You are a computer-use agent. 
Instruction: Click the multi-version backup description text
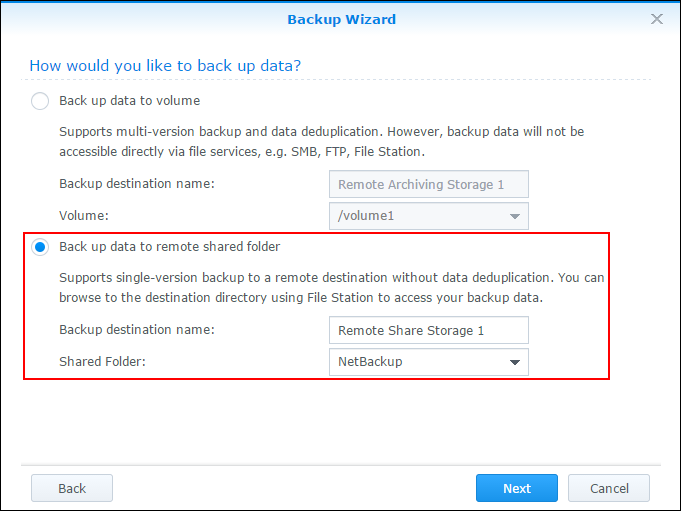(321, 142)
